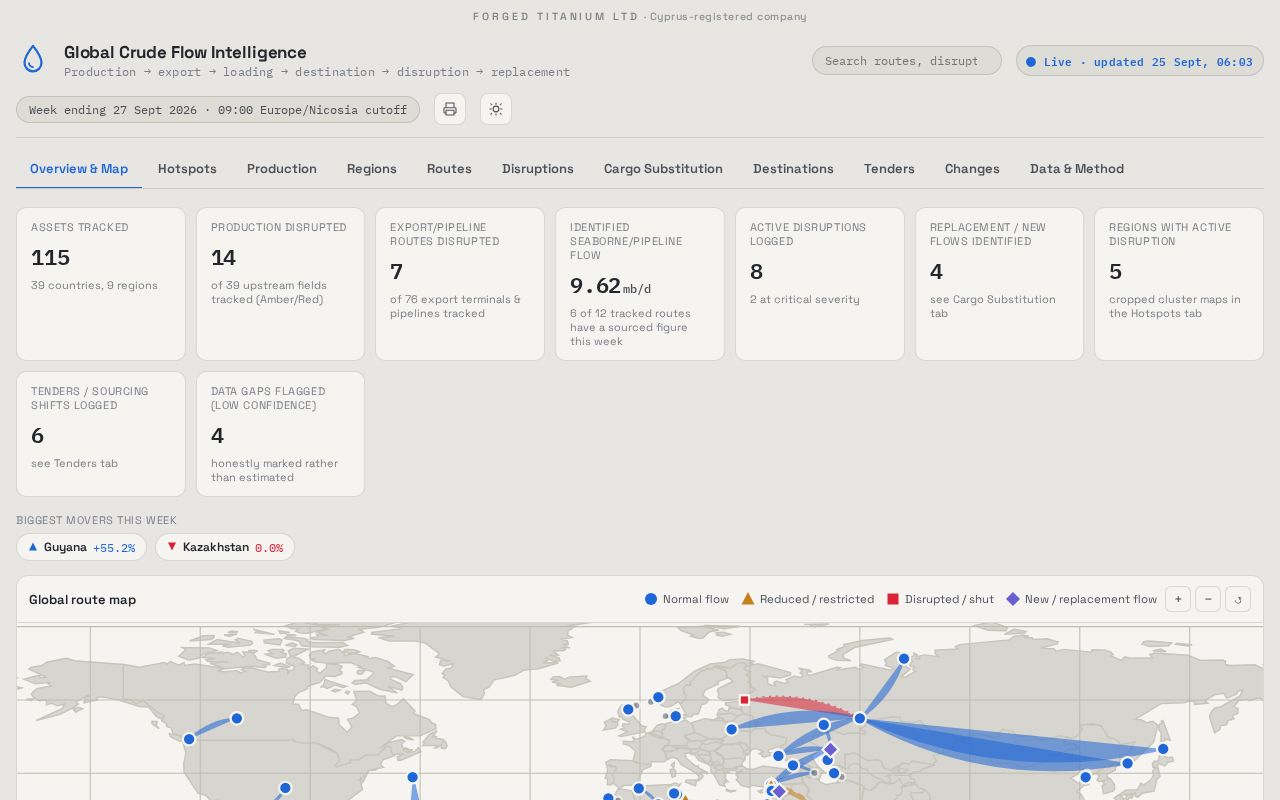Viewport: 1280px width, 800px height.
Task: Open the Active Disruptions Logged card
Action: [x=820, y=284]
